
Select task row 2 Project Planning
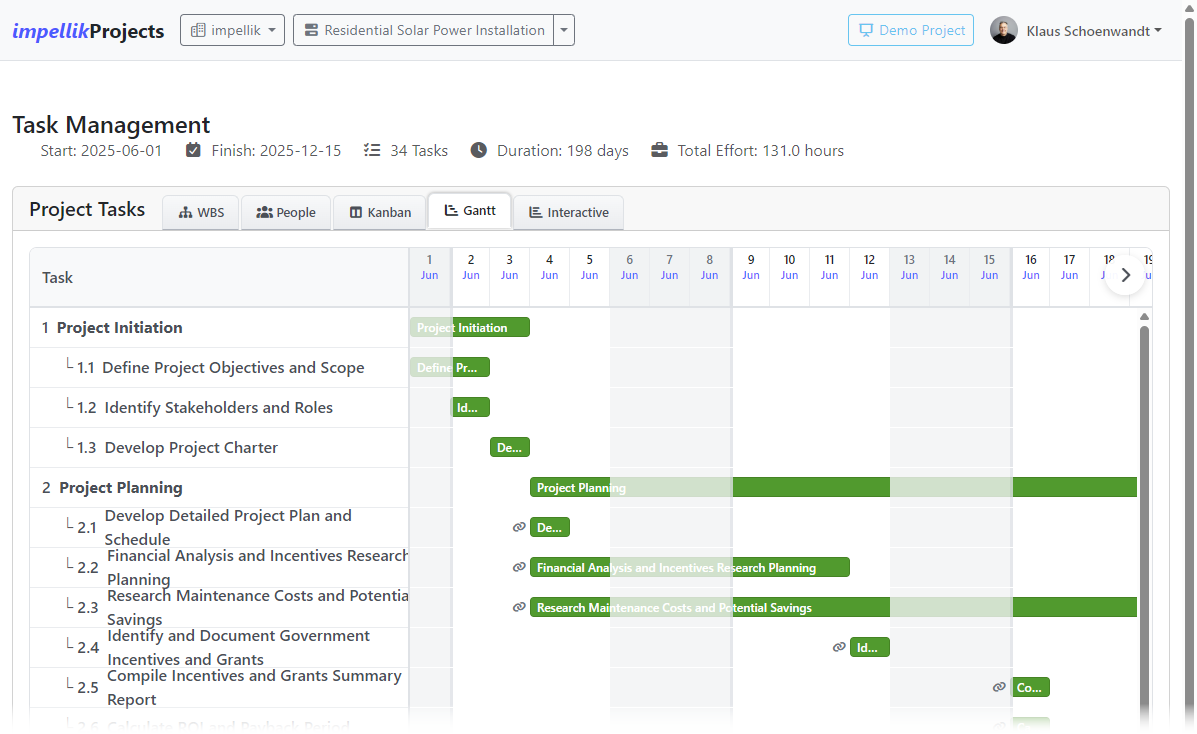(x=219, y=487)
